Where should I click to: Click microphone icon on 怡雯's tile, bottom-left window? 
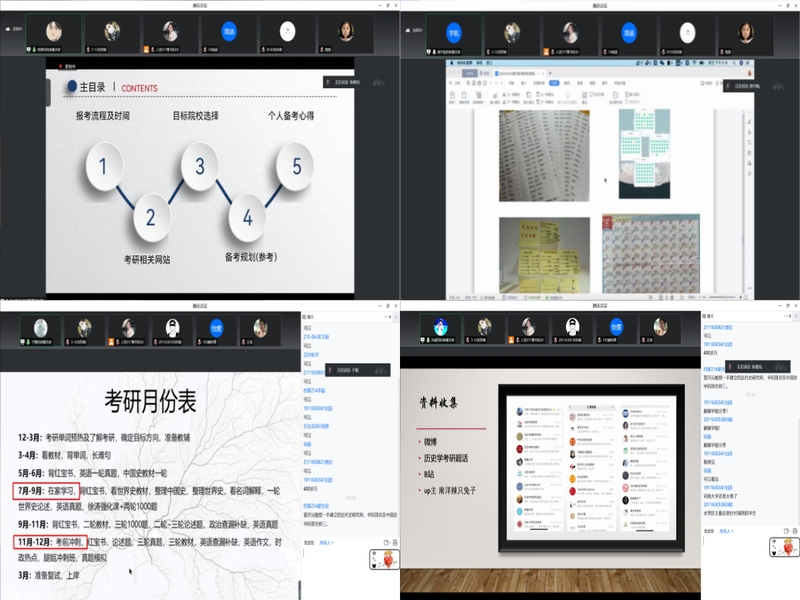coord(198,342)
